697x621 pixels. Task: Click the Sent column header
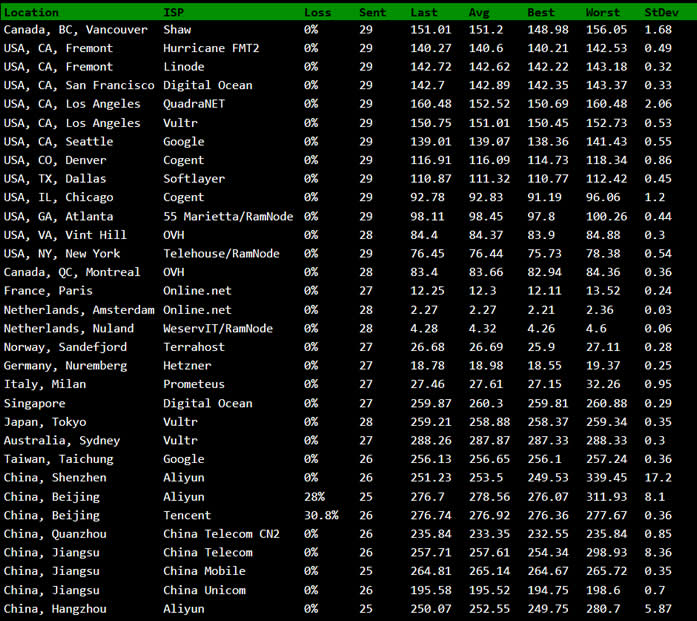(373, 12)
